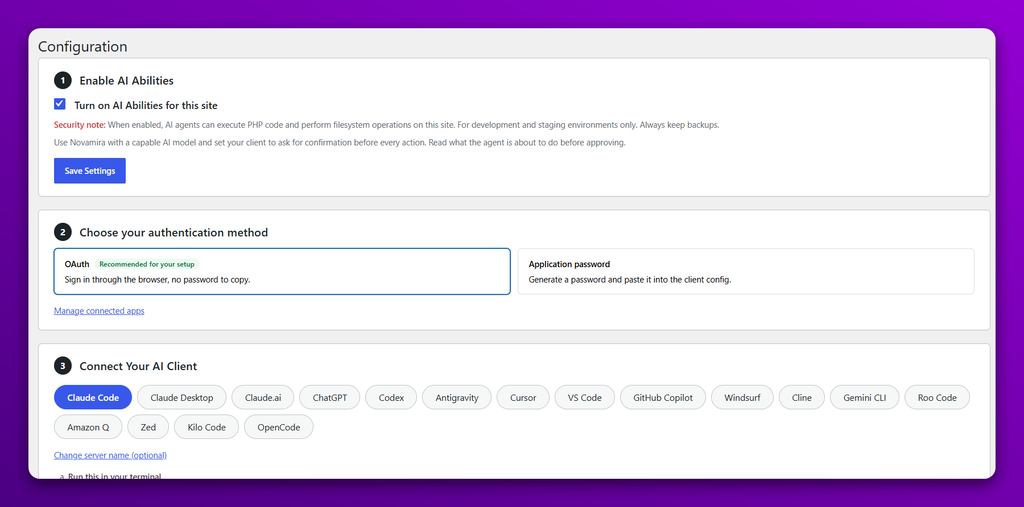
Task: Click the 'Choose your authentication method' heading
Action: click(174, 233)
